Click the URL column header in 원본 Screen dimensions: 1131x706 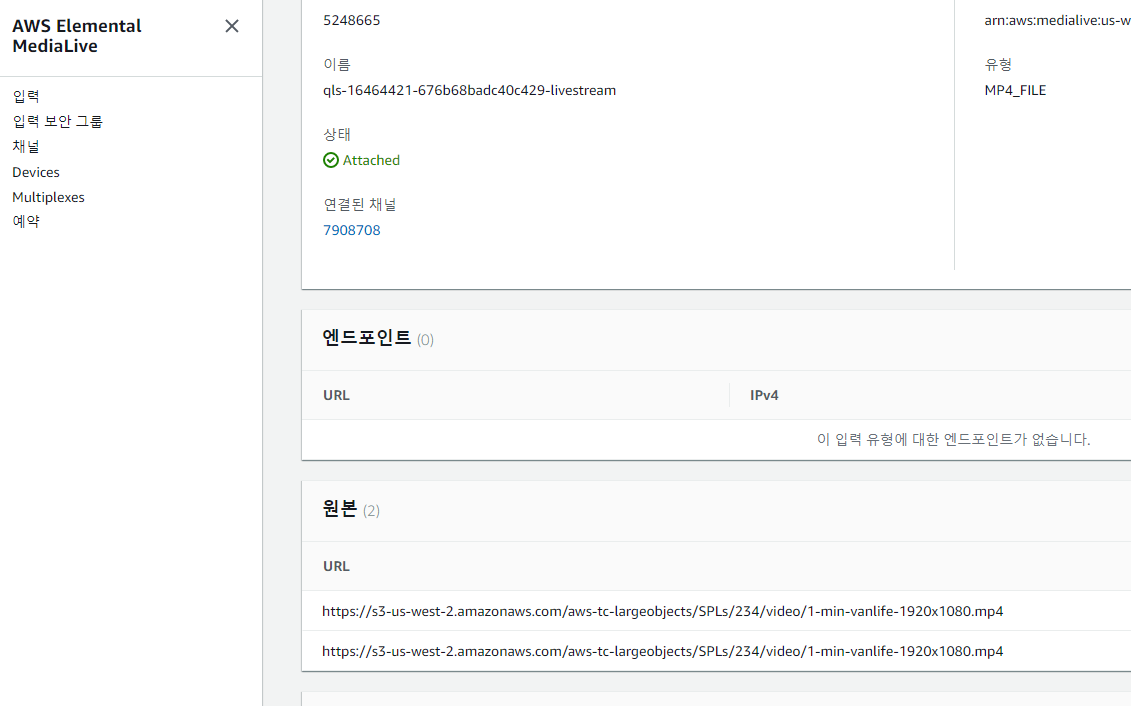[x=336, y=566]
